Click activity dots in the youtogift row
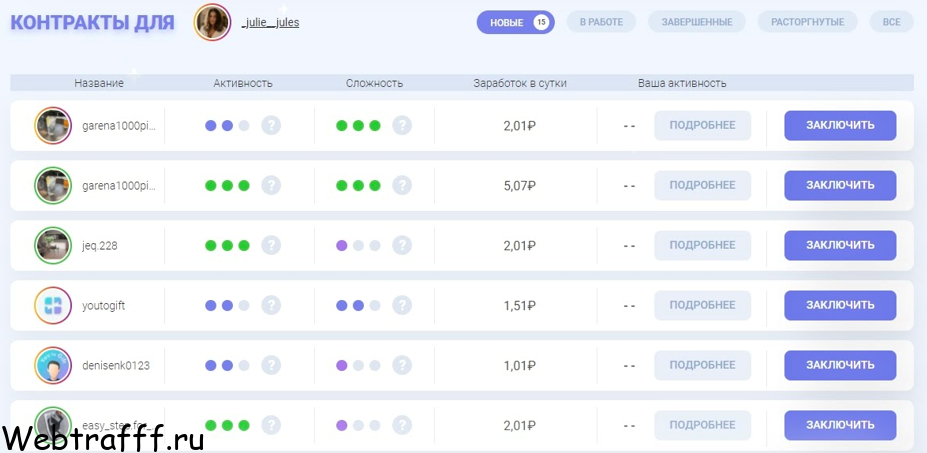The width and height of the screenshot is (927, 453). [x=227, y=306]
